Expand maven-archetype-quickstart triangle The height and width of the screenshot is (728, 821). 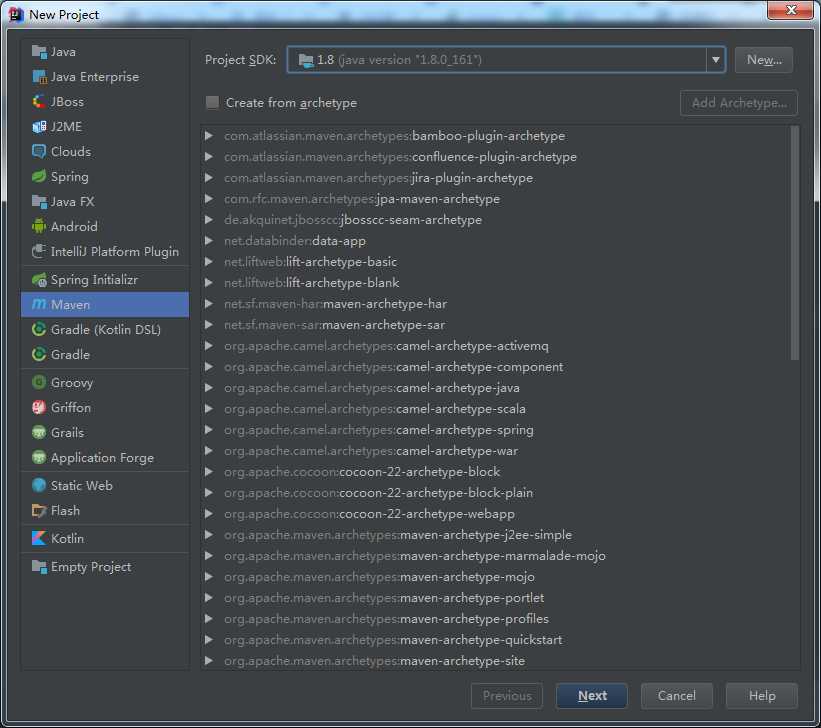tap(209, 639)
